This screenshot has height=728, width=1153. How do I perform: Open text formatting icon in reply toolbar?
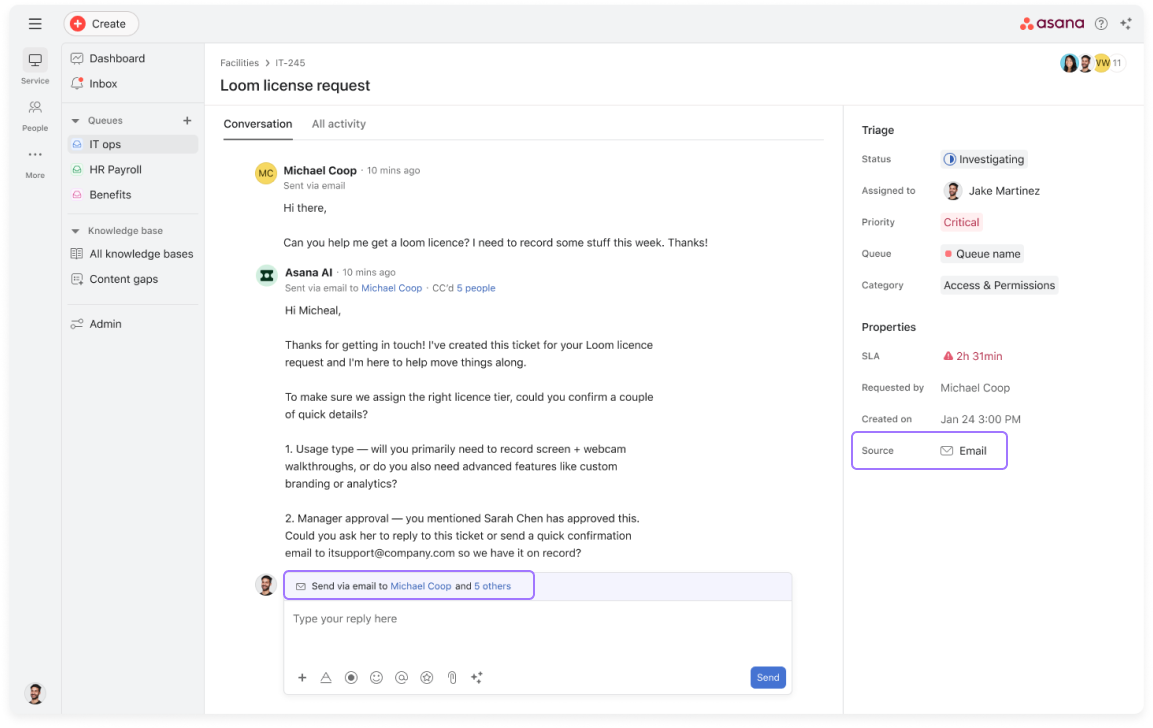click(326, 677)
